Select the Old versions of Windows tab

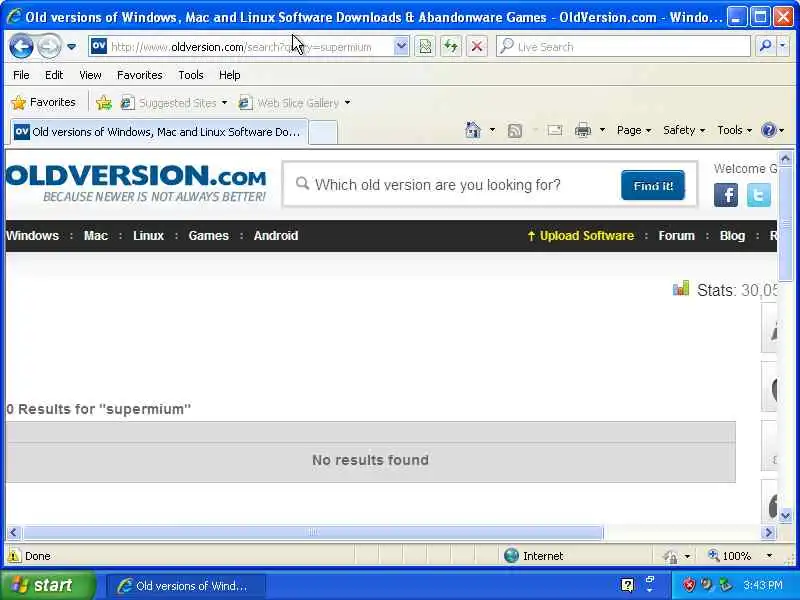159,132
